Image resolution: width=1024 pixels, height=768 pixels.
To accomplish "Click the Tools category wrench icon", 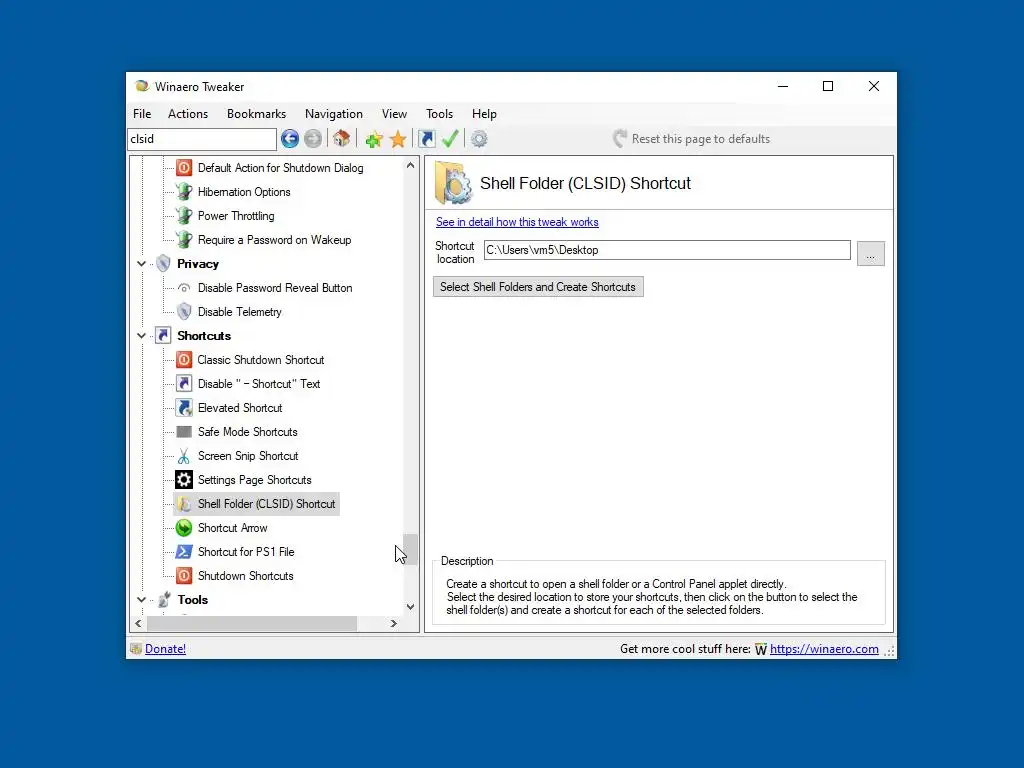I will (164, 600).
